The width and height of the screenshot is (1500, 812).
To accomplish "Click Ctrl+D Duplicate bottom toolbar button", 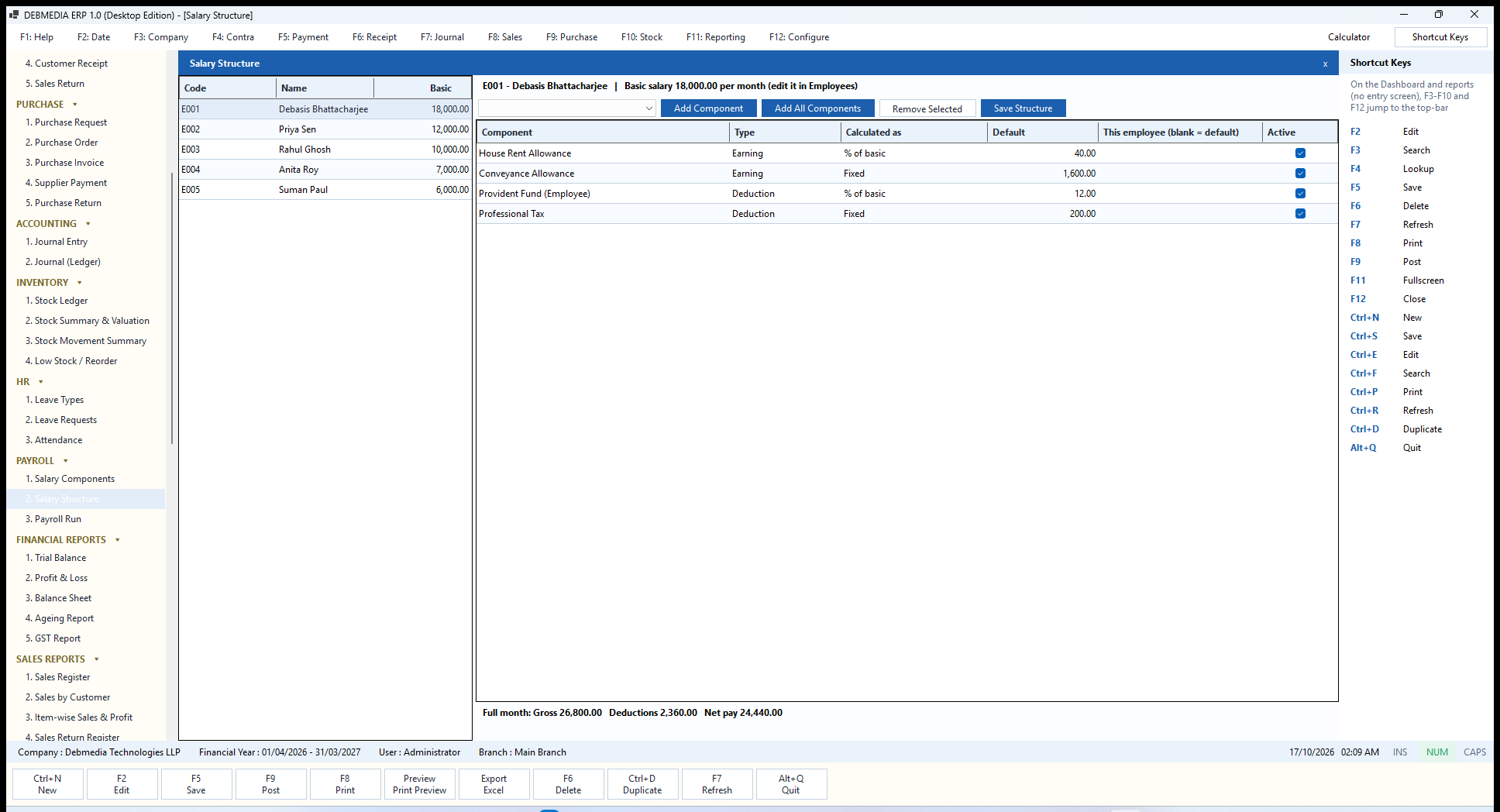I will (642, 784).
